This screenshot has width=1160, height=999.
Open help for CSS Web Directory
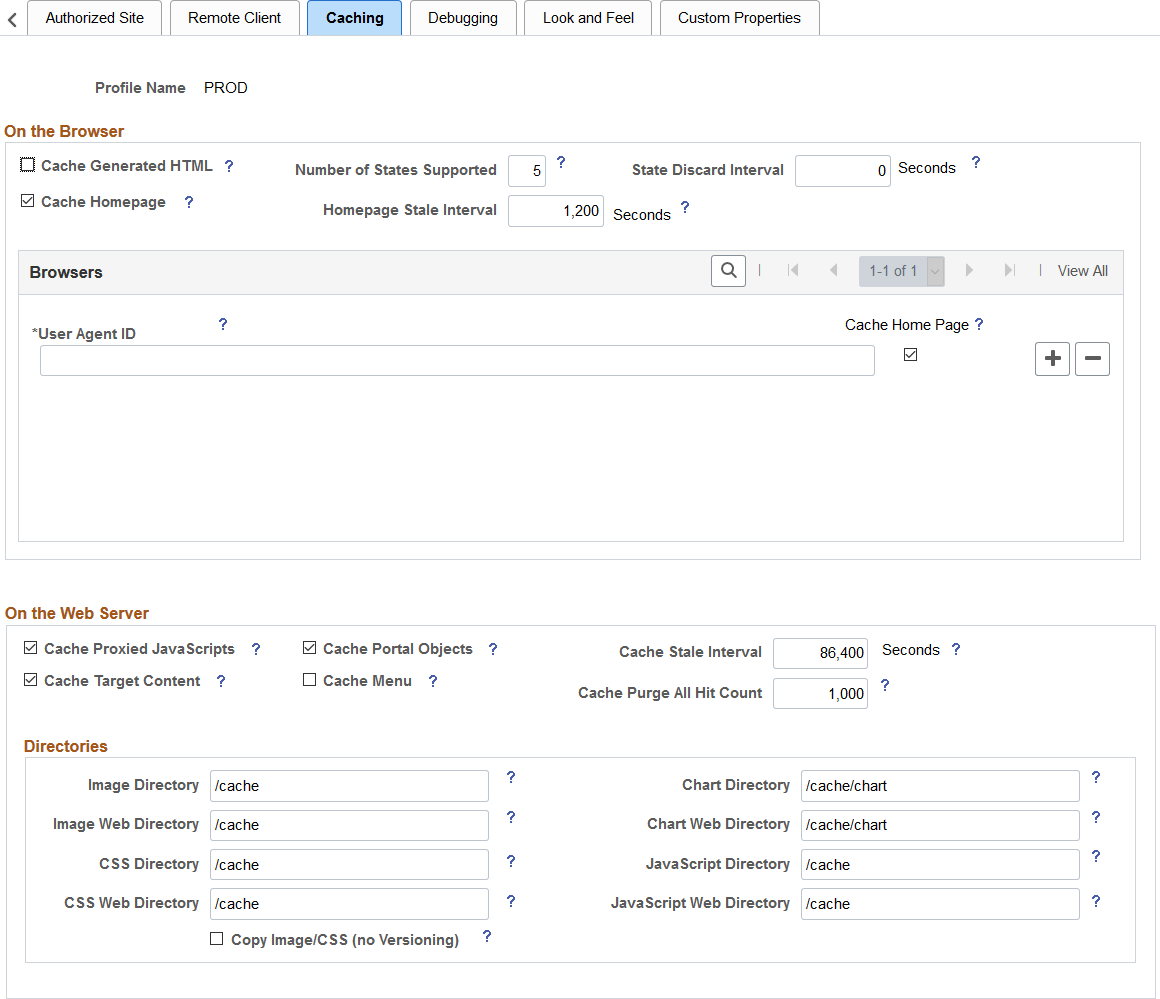pos(510,901)
